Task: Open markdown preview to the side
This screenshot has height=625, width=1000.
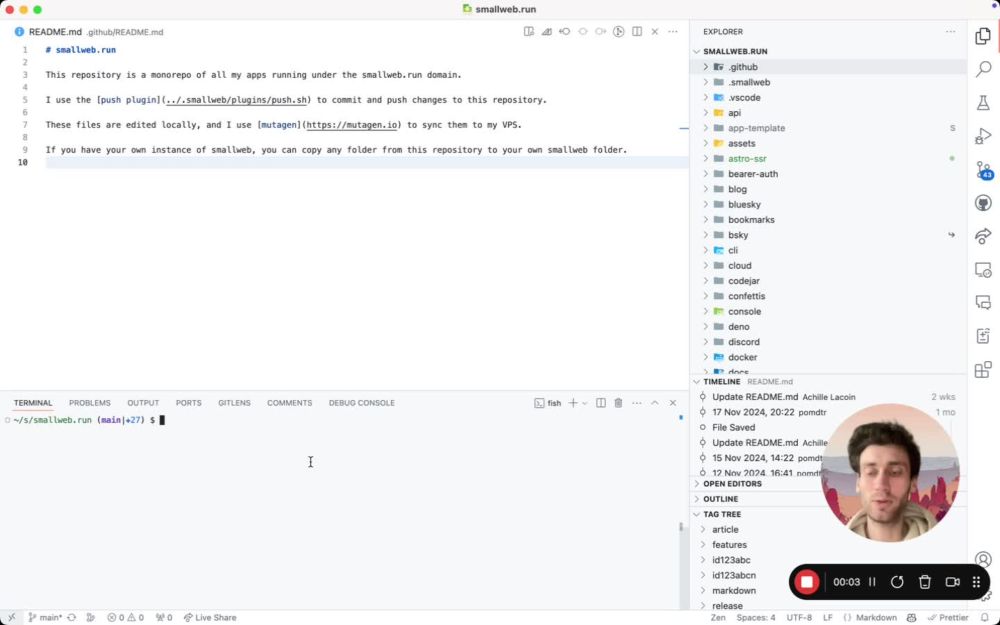Action: pyautogui.click(x=529, y=31)
